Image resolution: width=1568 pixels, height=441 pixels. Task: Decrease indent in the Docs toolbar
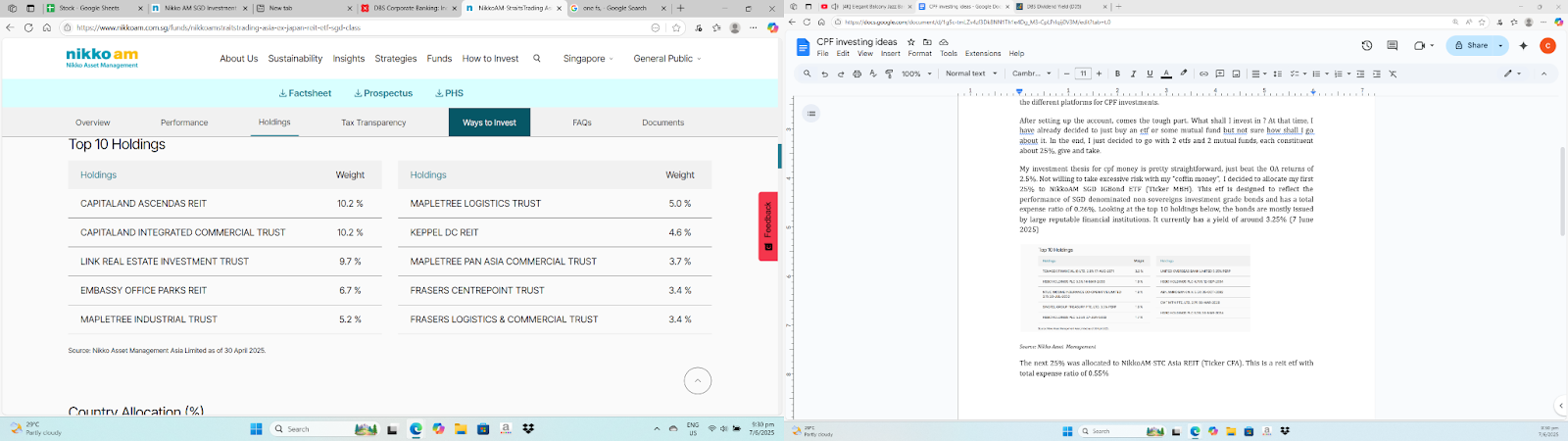click(1360, 73)
